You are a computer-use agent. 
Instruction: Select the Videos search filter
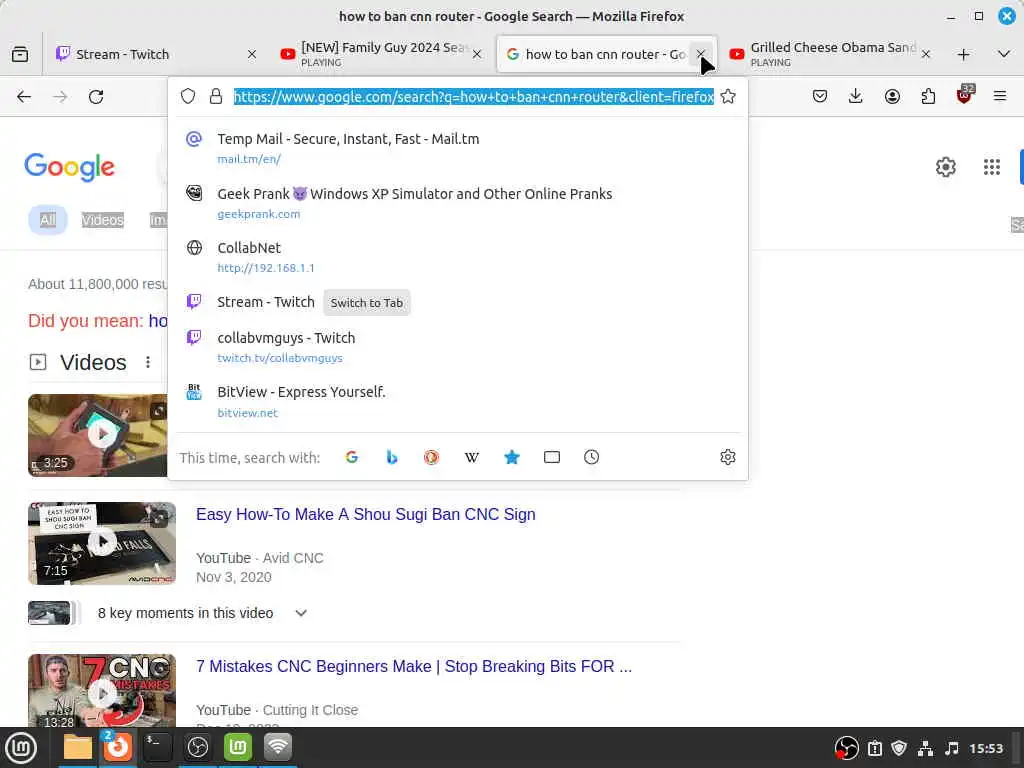tap(103, 220)
